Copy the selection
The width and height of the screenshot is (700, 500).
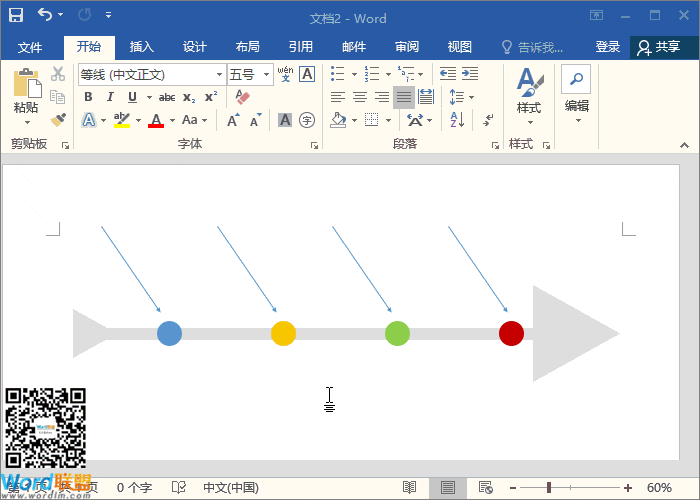(x=58, y=97)
